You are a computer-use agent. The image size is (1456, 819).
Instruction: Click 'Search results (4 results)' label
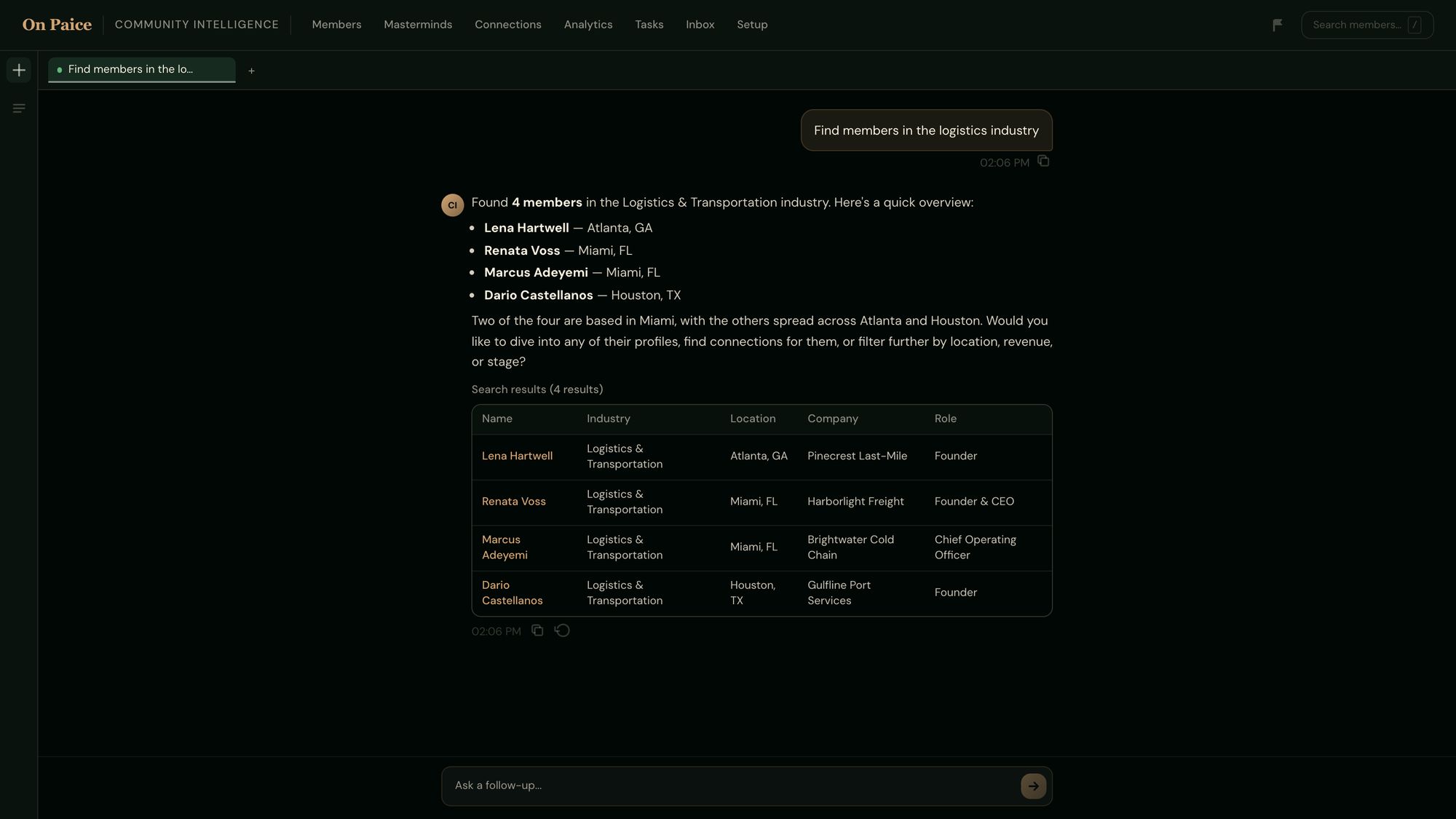537,389
